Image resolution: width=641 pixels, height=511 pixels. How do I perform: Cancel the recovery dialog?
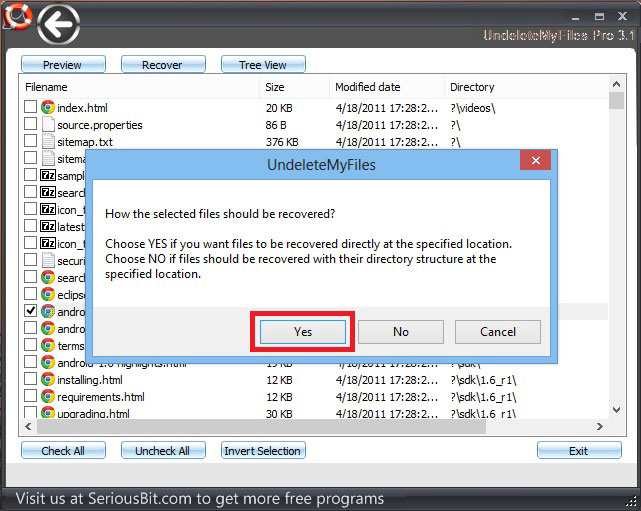pos(498,332)
